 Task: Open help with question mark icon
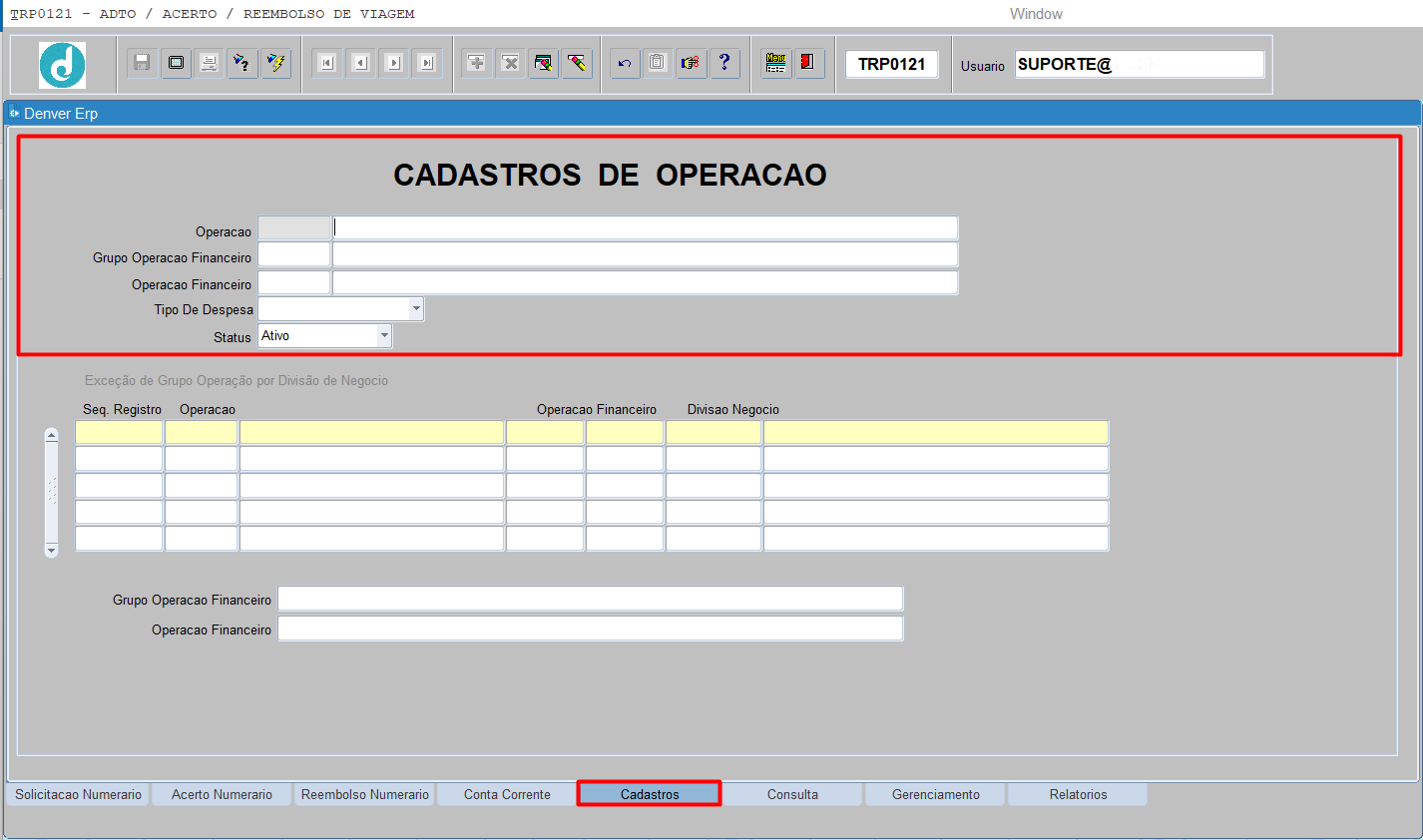[724, 63]
